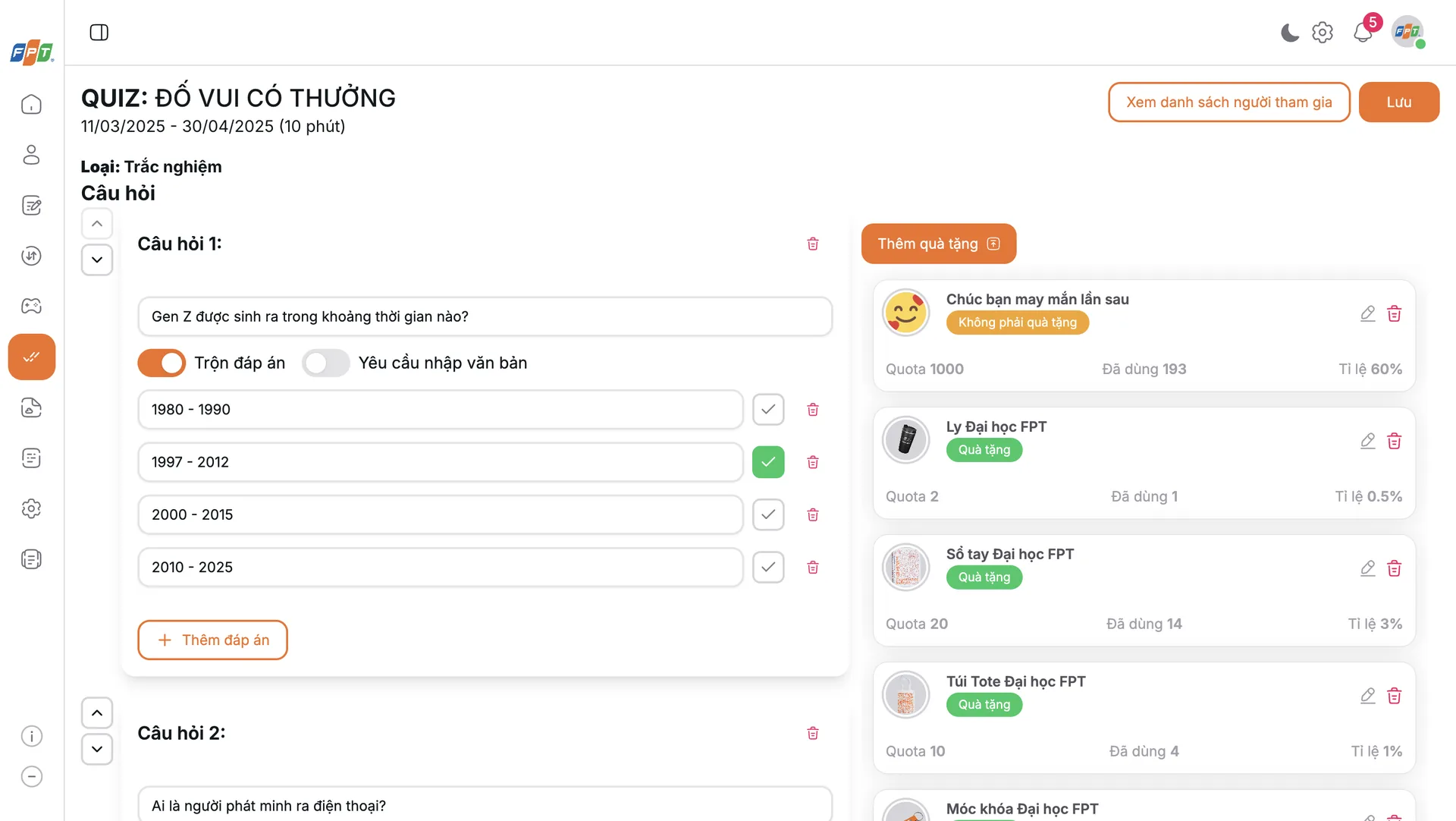Switch to dark mode moon icon
The height and width of the screenshot is (821, 1456).
(1289, 33)
